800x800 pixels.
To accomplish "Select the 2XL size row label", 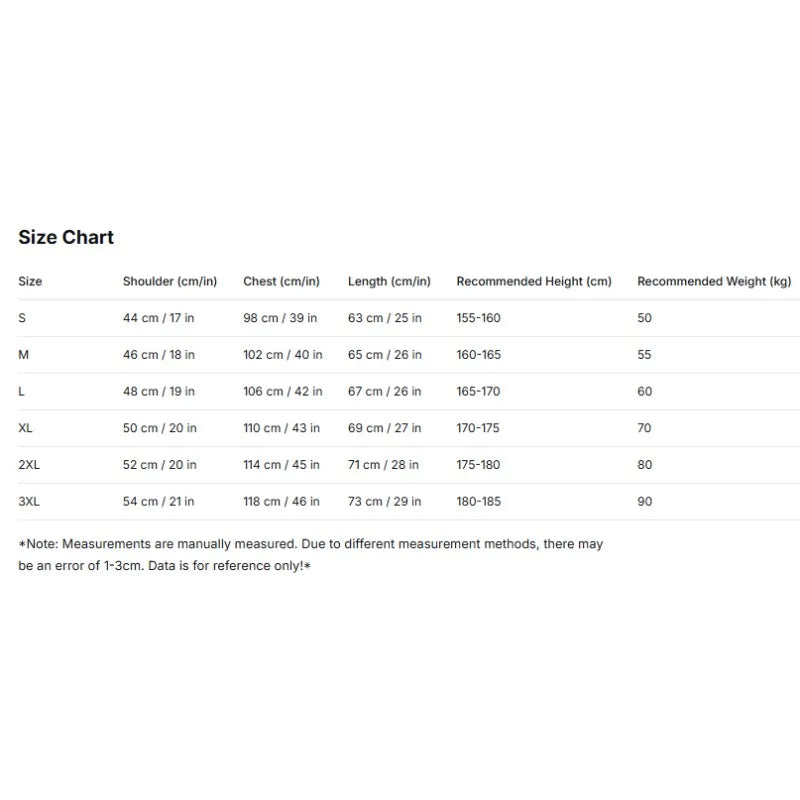I will click(x=29, y=465).
